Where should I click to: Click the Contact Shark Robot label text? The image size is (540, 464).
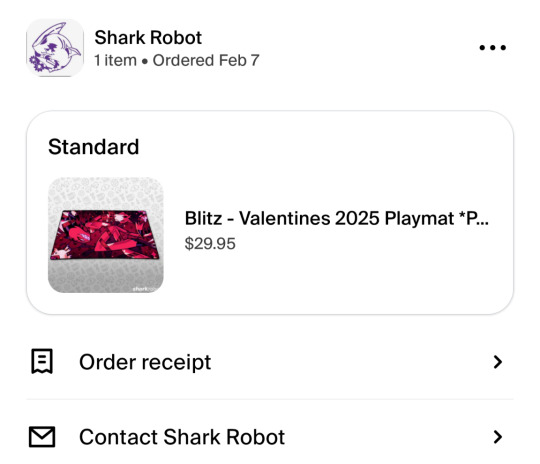tap(182, 437)
